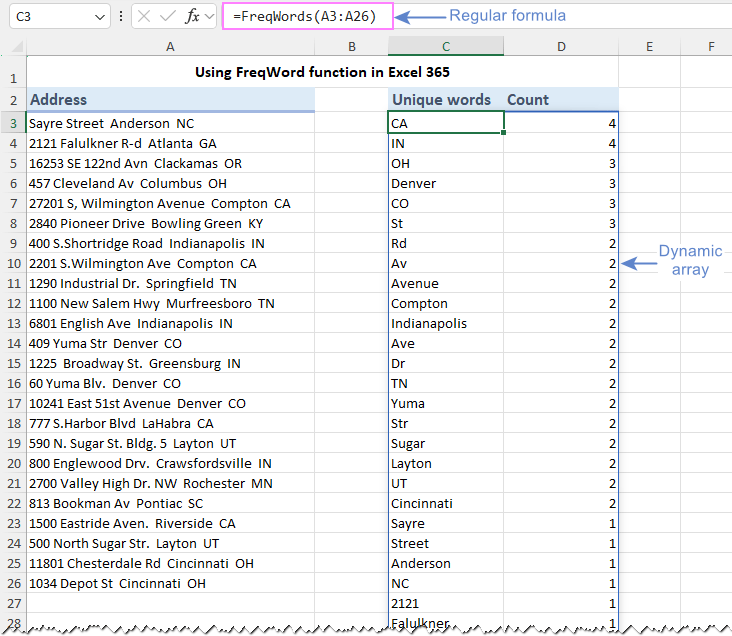Click cell '2700 Valley High Dr. NW Rochester MN'
732x636 pixels.
(x=170, y=483)
